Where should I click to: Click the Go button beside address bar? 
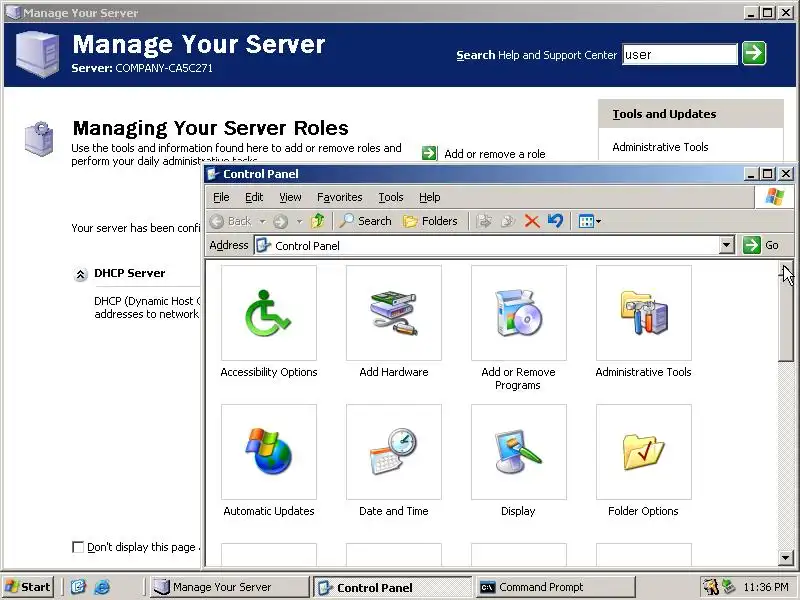point(761,245)
